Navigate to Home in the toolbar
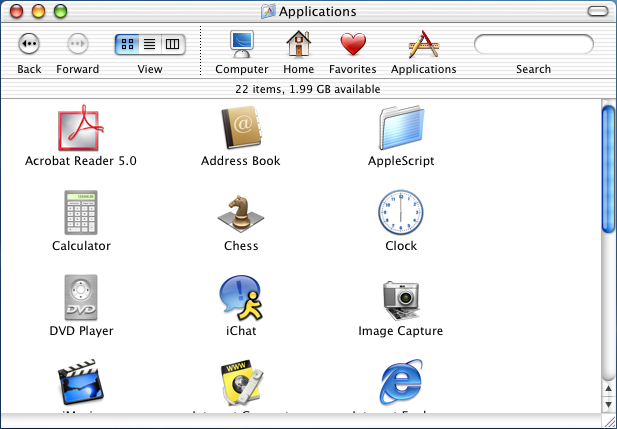The width and height of the screenshot is (617, 429). point(298,44)
